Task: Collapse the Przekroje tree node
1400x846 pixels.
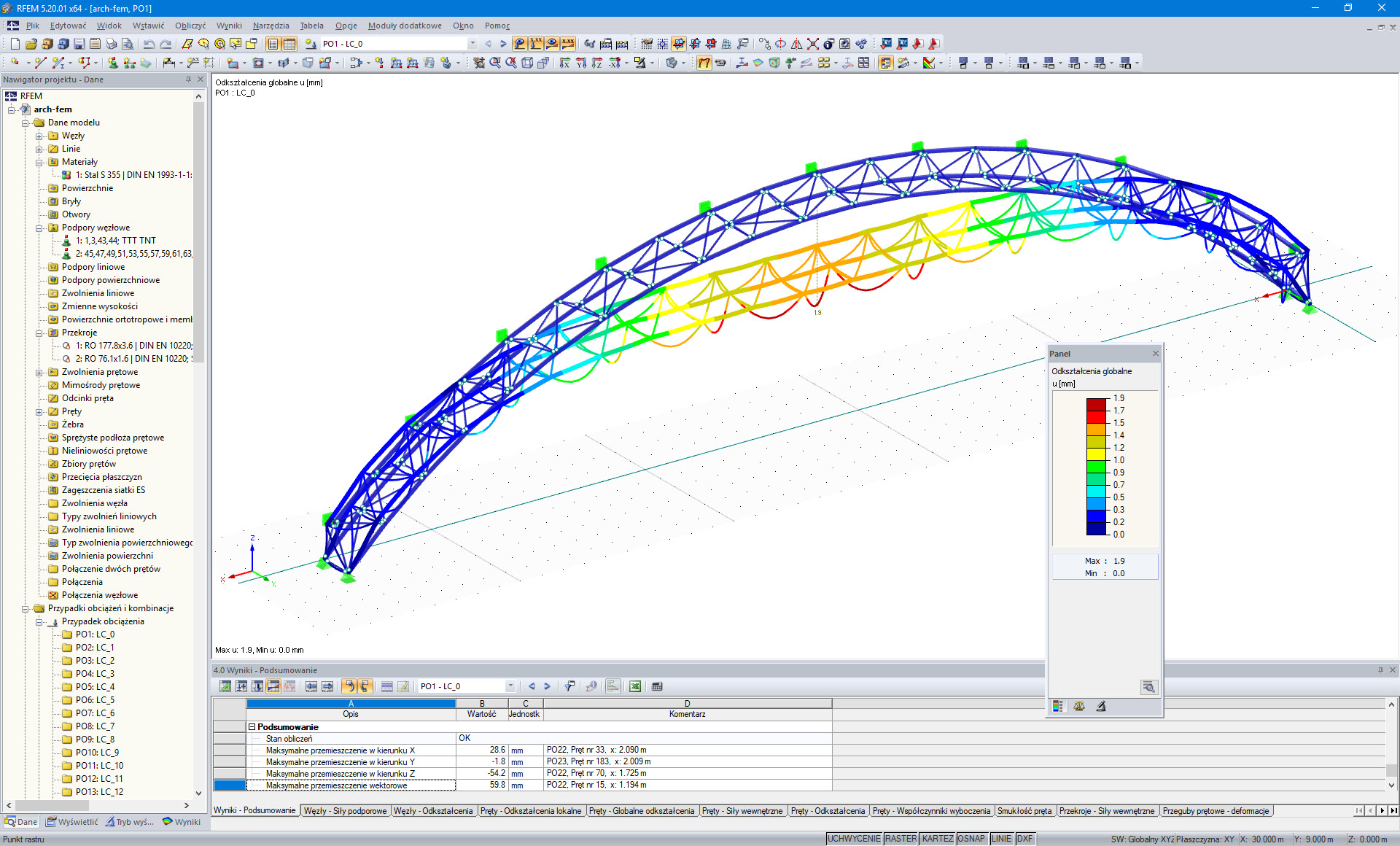Action: pos(39,333)
